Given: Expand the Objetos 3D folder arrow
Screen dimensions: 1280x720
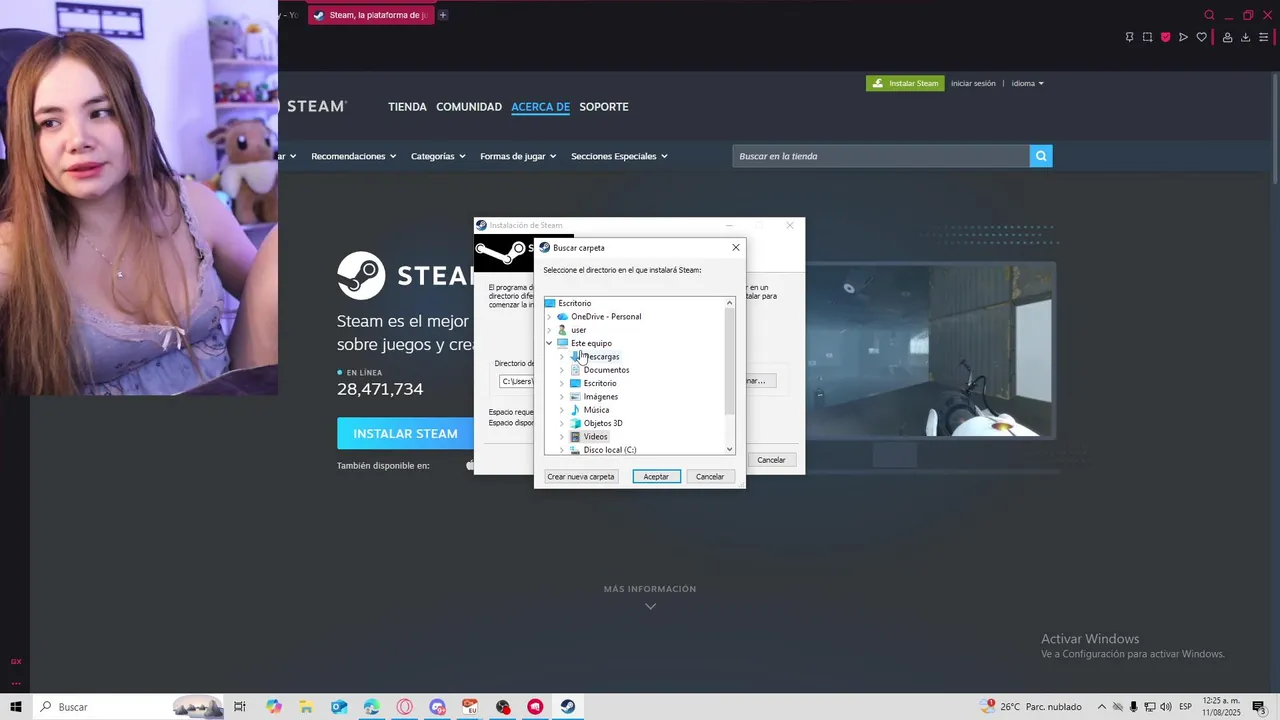Looking at the screenshot, I should click(x=561, y=423).
